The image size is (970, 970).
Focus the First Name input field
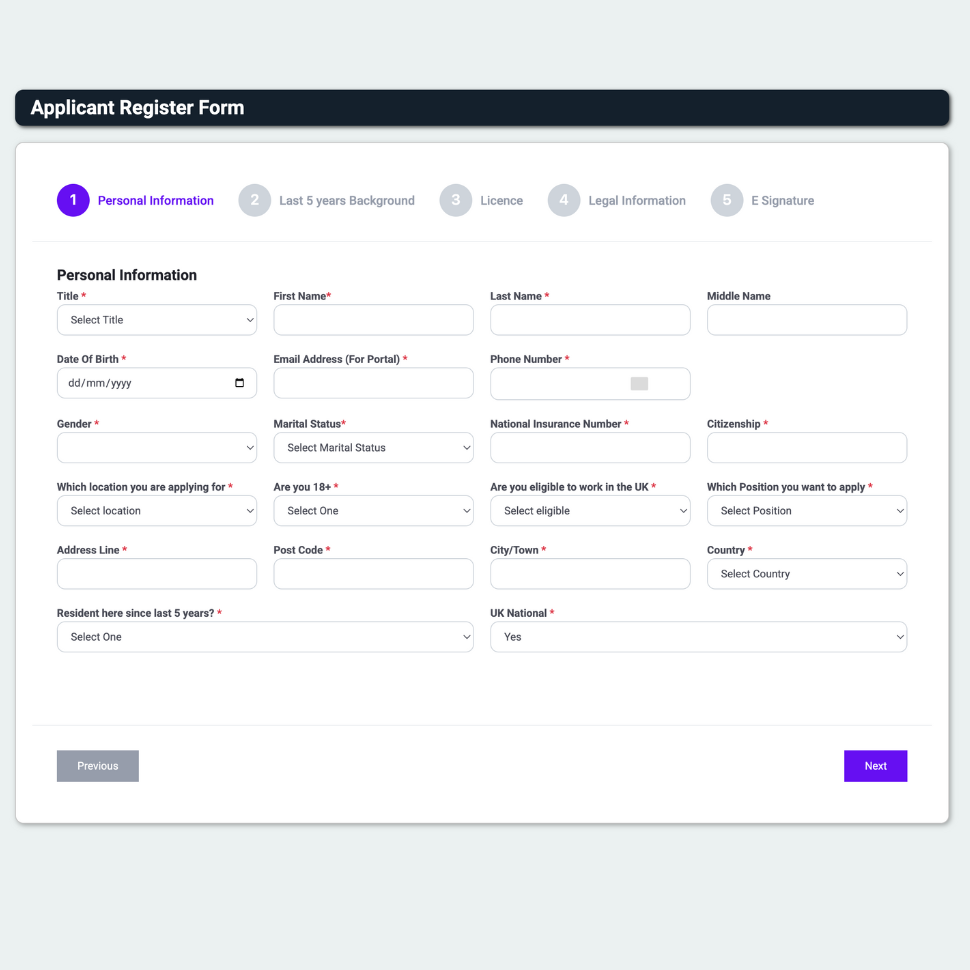click(373, 320)
